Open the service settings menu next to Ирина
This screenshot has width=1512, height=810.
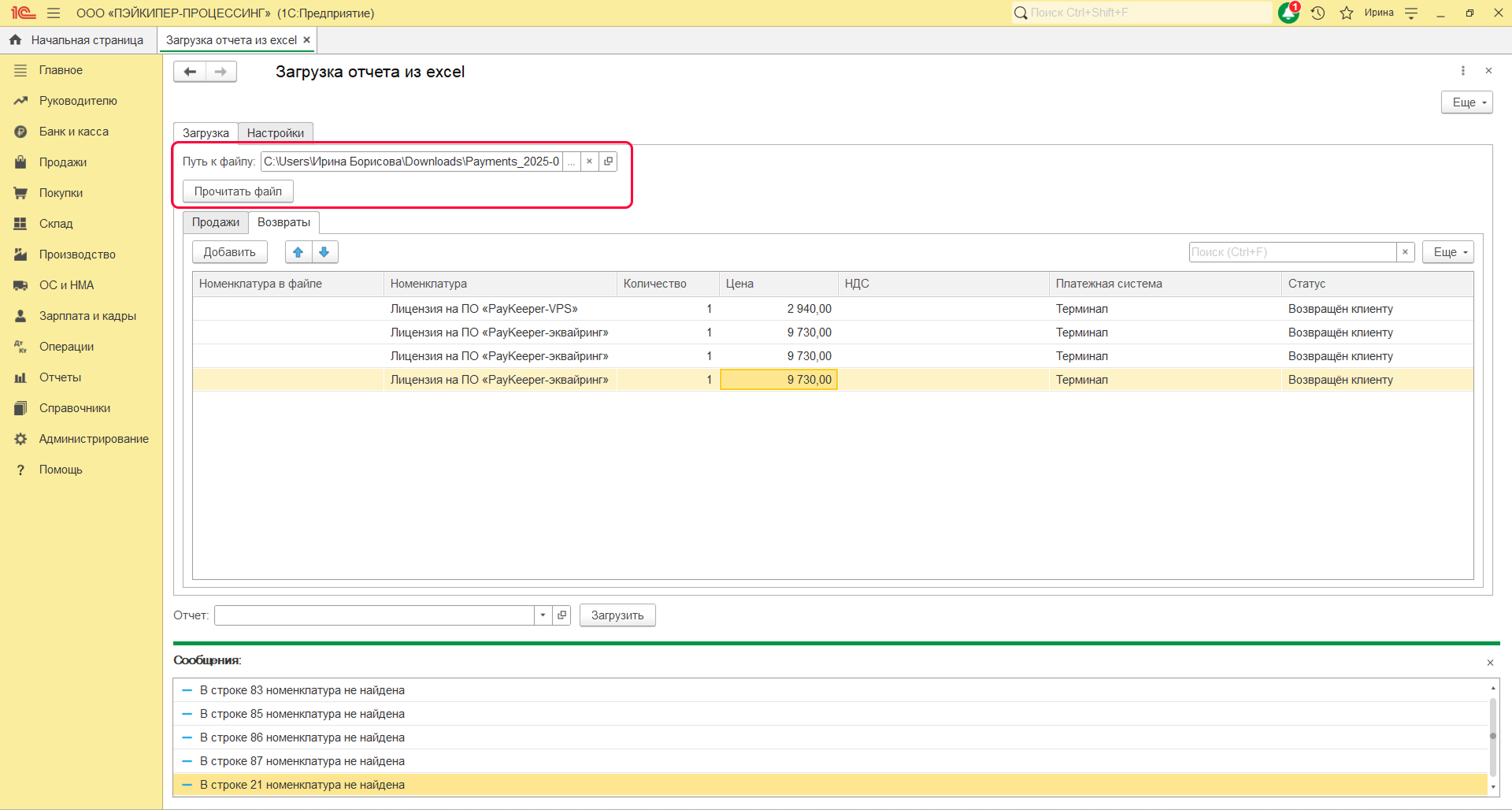tap(1411, 13)
